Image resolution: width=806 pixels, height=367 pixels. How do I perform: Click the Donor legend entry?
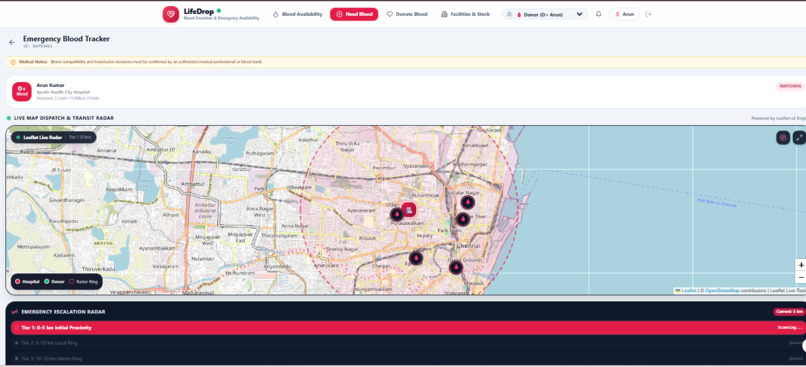pos(54,282)
